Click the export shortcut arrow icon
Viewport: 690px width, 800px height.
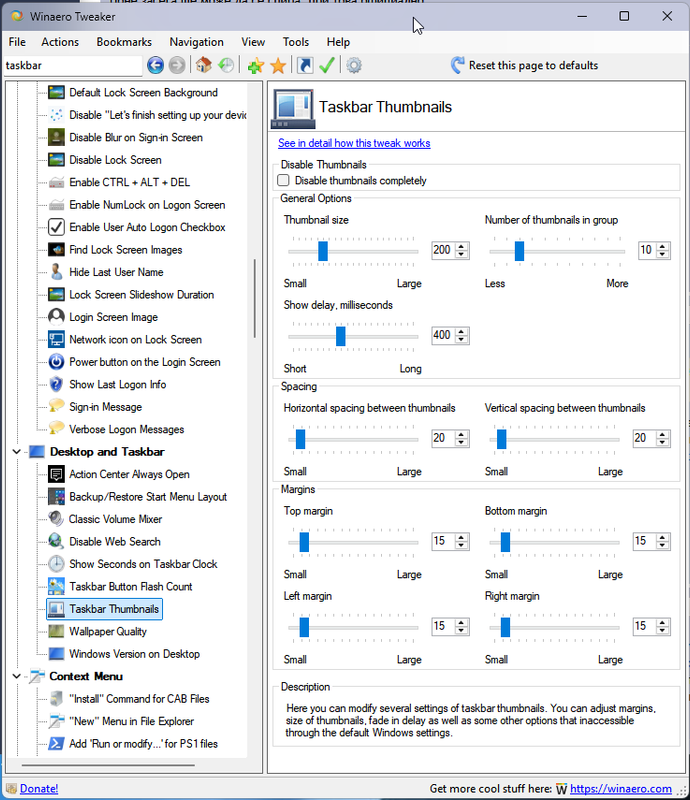pyautogui.click(x=305, y=65)
